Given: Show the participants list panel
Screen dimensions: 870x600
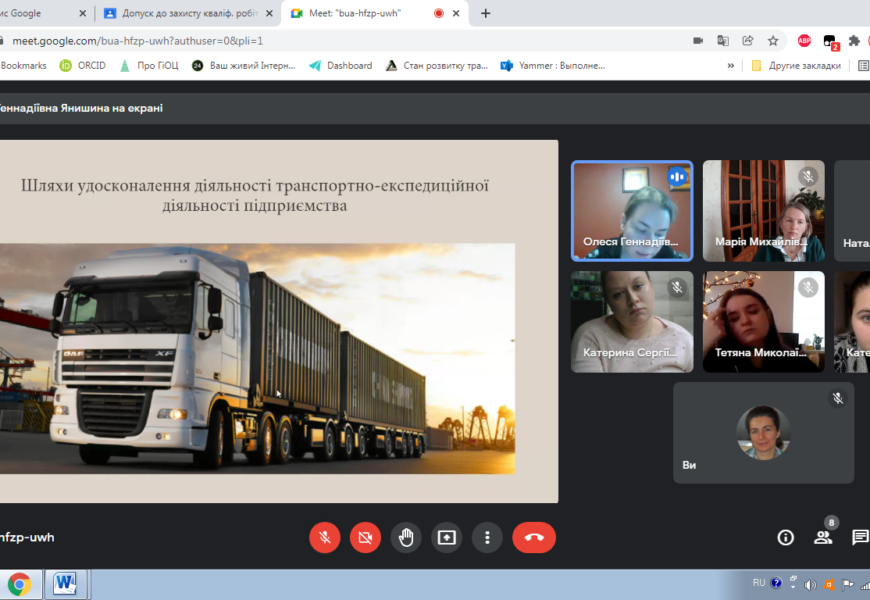Looking at the screenshot, I should click(x=823, y=537).
